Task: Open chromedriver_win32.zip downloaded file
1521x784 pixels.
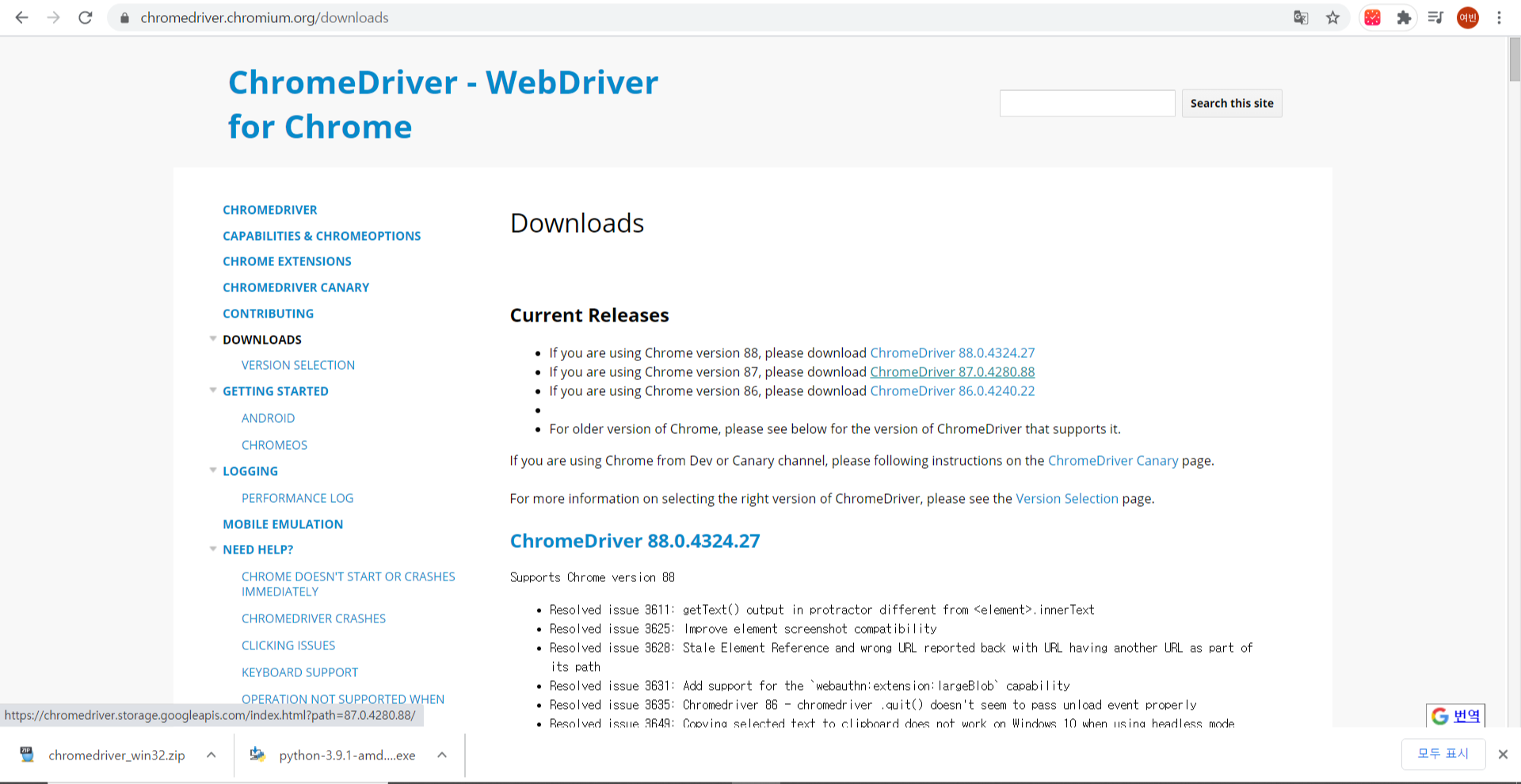Action: point(116,755)
